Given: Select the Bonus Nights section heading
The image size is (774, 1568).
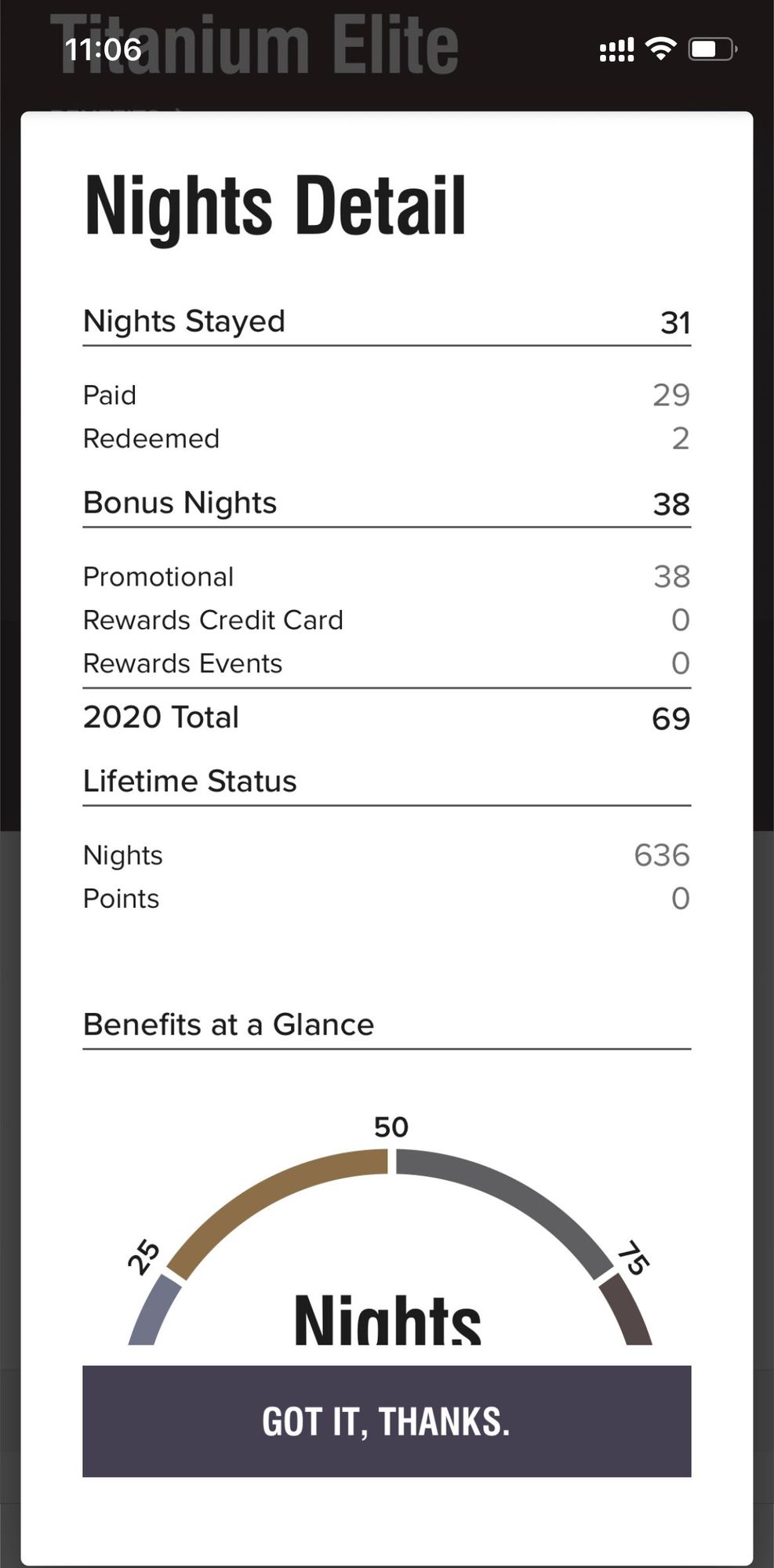Looking at the screenshot, I should pos(180,503).
